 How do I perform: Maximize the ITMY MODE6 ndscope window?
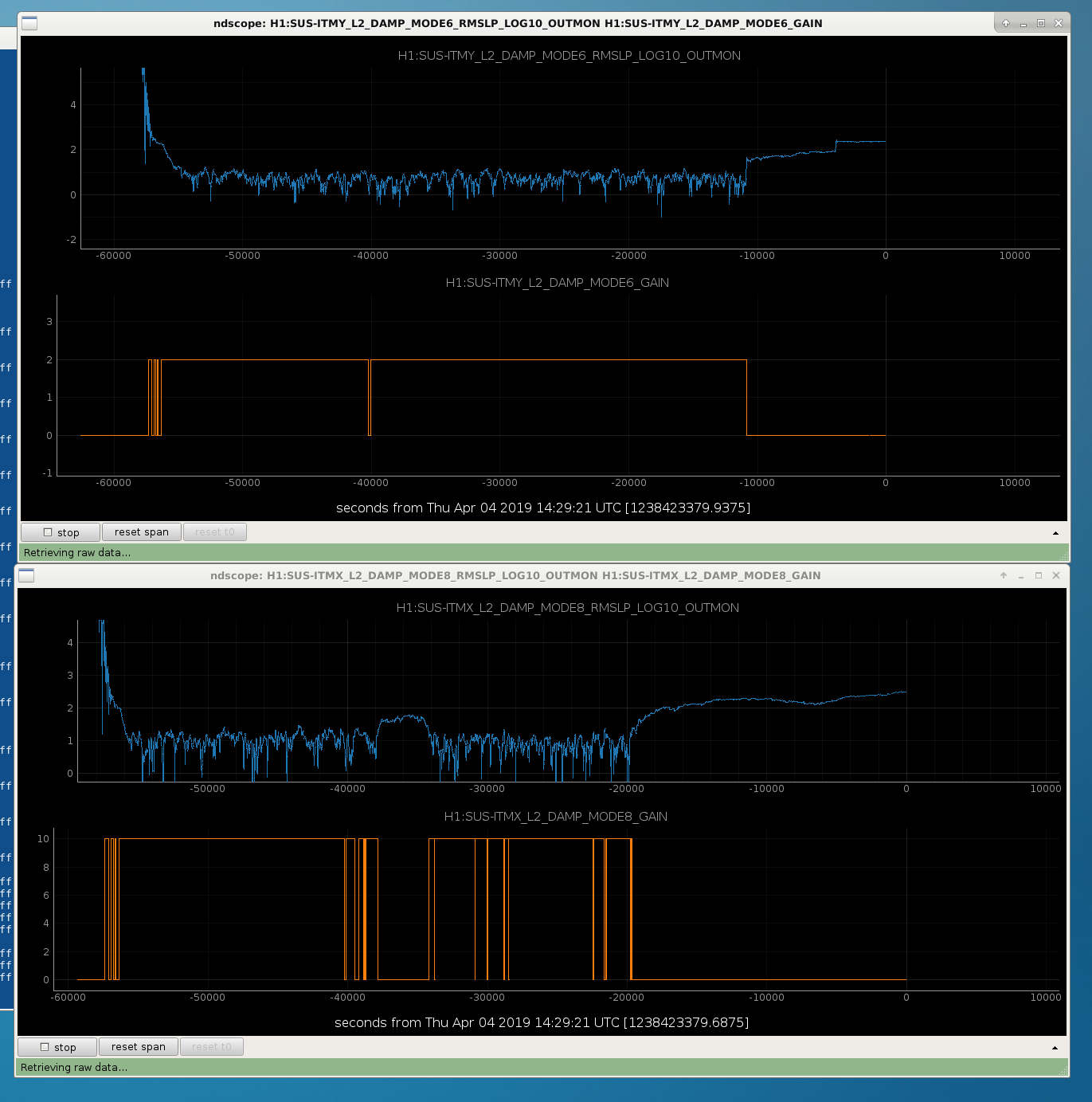point(1041,23)
